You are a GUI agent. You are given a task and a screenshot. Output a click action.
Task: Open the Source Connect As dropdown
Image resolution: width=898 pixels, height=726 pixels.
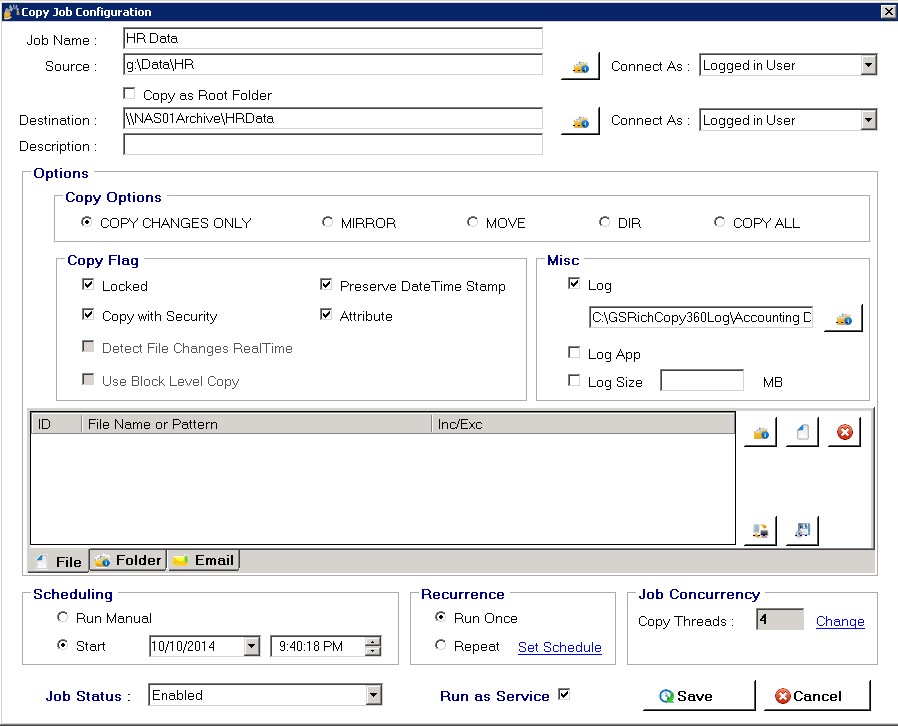868,65
